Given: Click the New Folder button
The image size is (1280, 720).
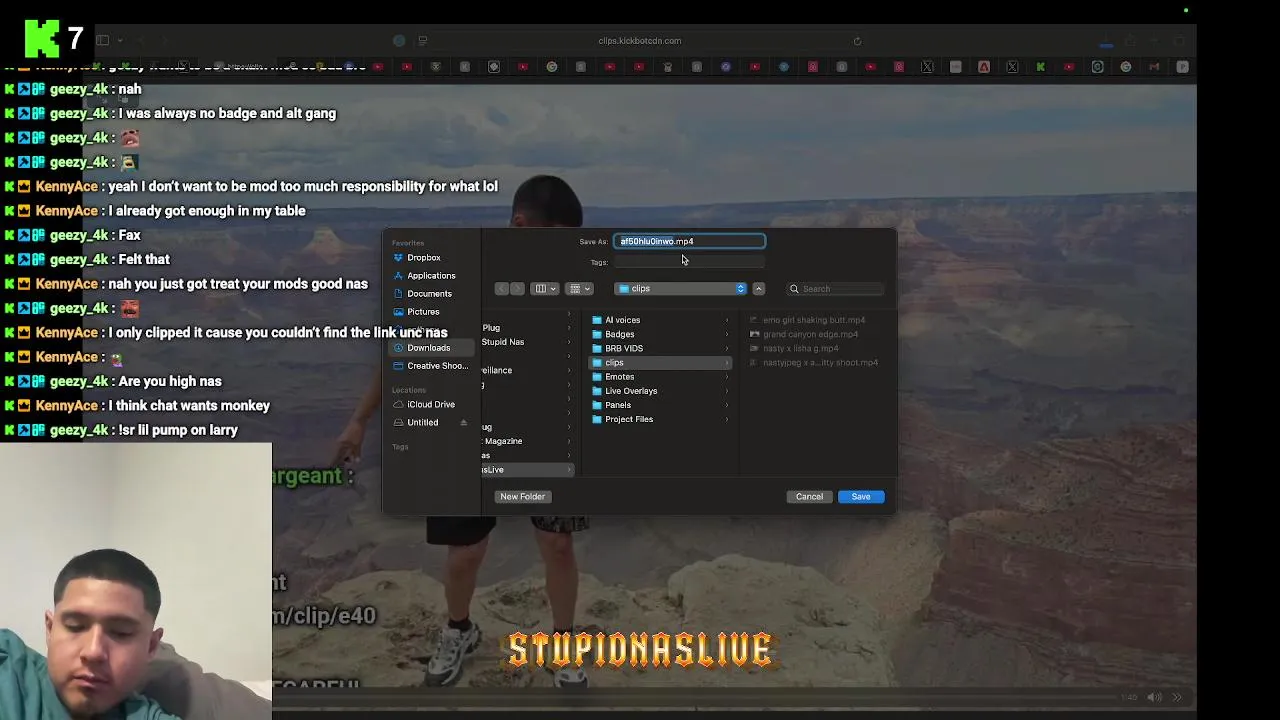Looking at the screenshot, I should coord(522,497).
